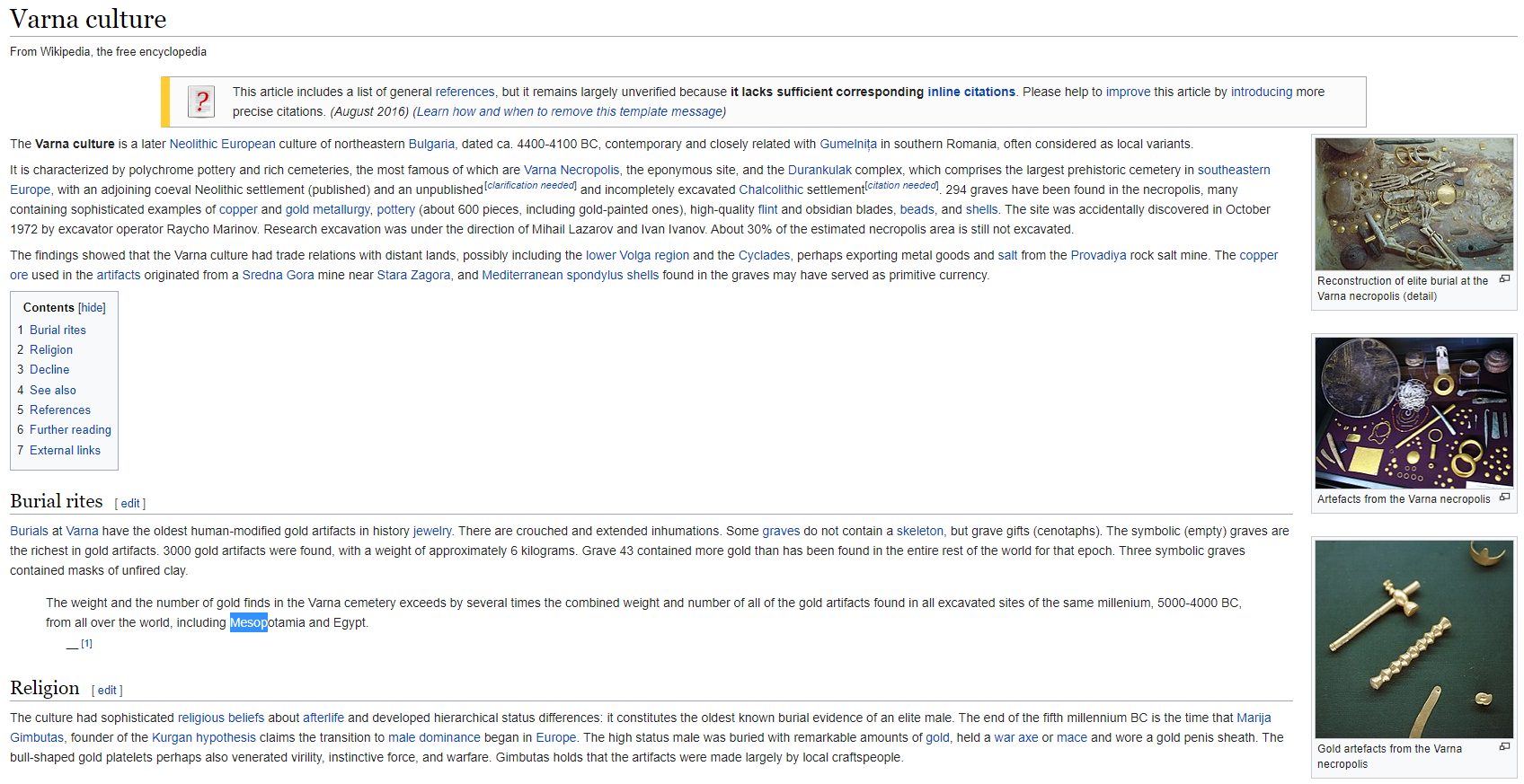Open the Varna necropolis artefacts display photo
The width and height of the screenshot is (1524, 784).
tap(1414, 413)
